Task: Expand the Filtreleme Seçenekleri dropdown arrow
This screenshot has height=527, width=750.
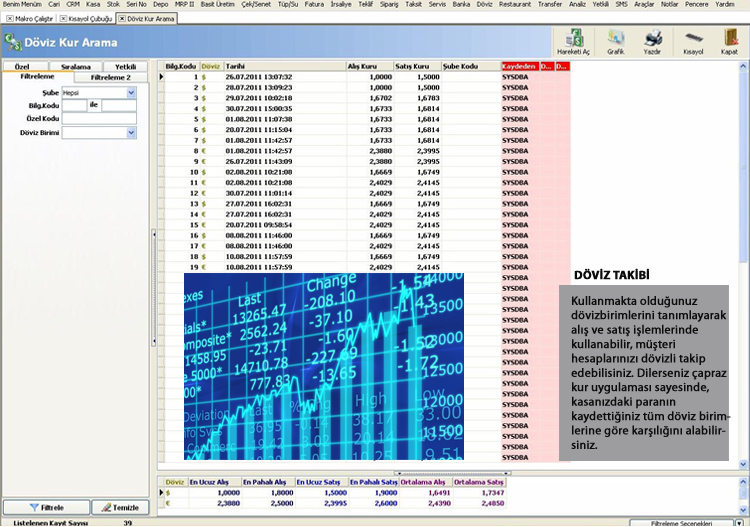Action: tap(743, 522)
